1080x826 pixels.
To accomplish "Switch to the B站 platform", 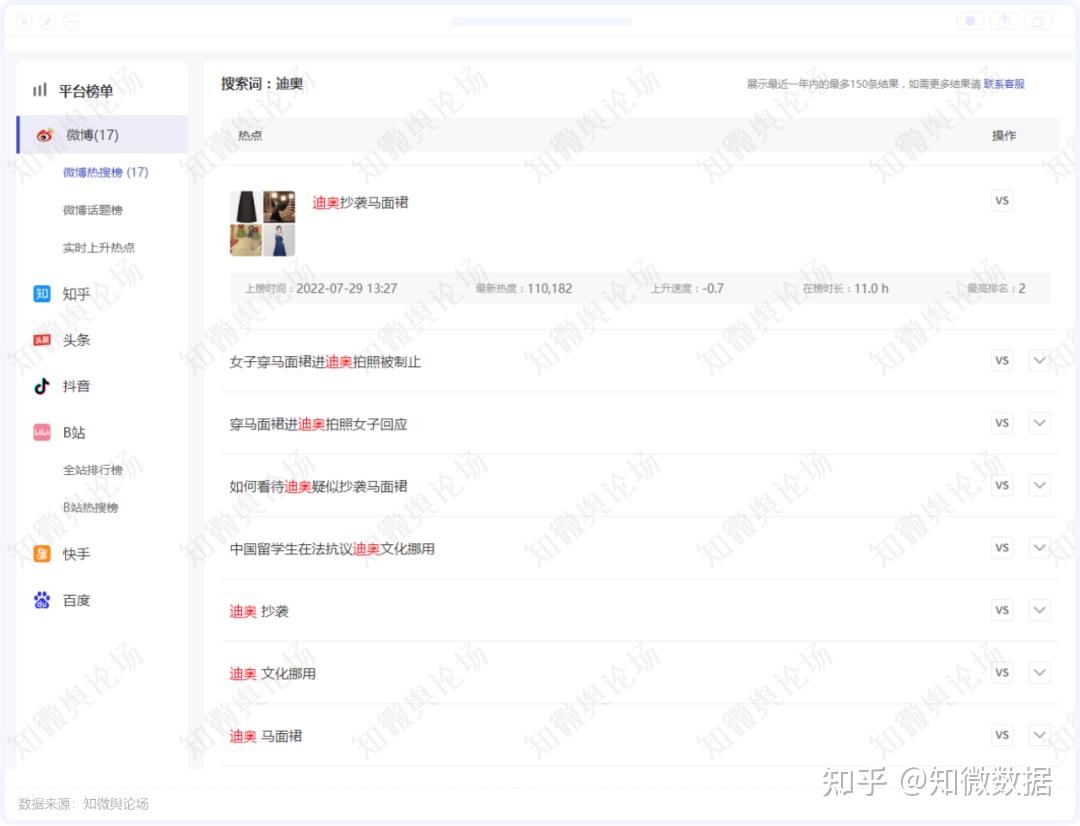I will click(74, 433).
